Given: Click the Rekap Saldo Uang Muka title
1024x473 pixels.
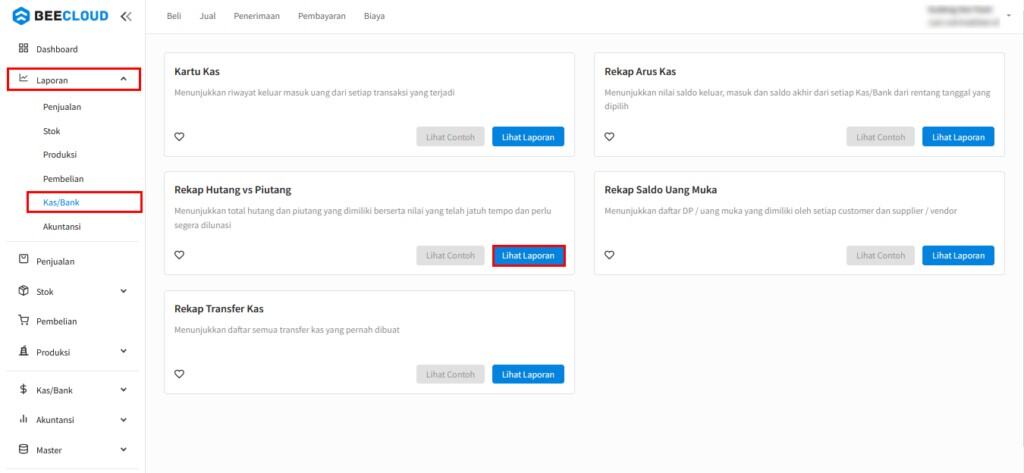Looking at the screenshot, I should pos(660,190).
